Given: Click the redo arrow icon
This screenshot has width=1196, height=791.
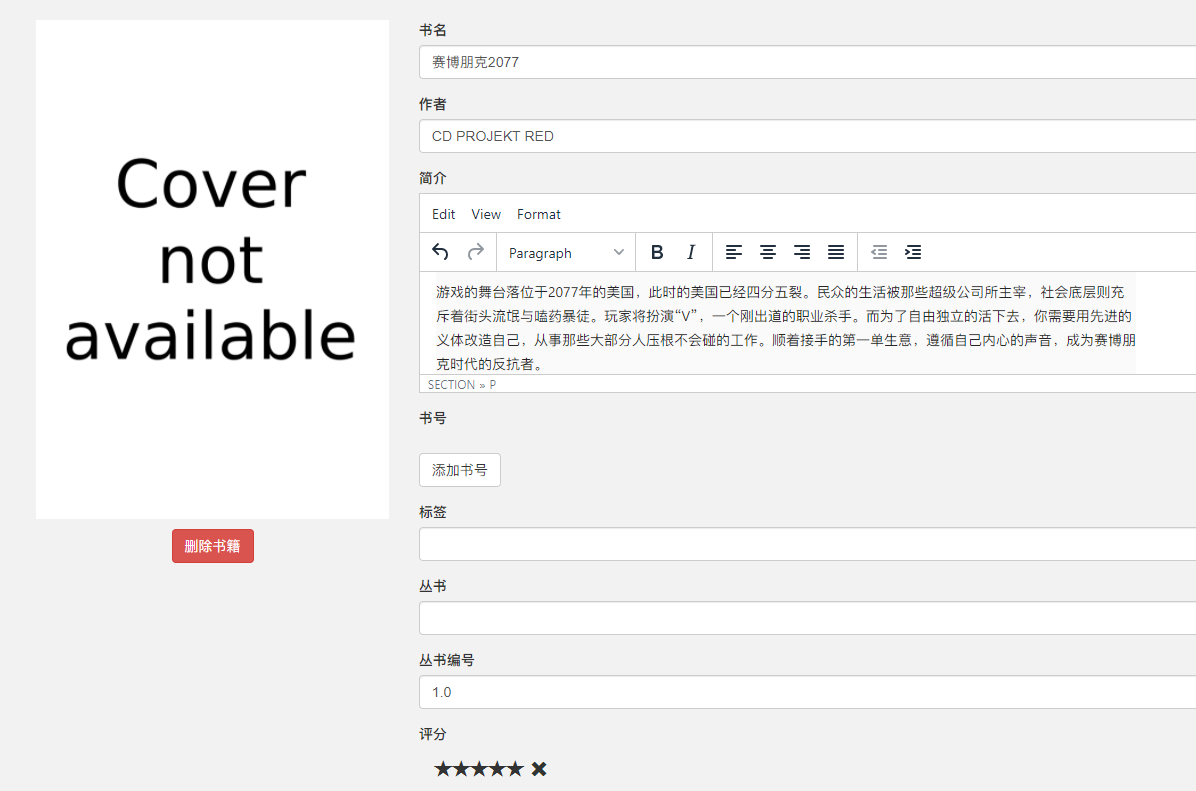Looking at the screenshot, I should (x=475, y=252).
